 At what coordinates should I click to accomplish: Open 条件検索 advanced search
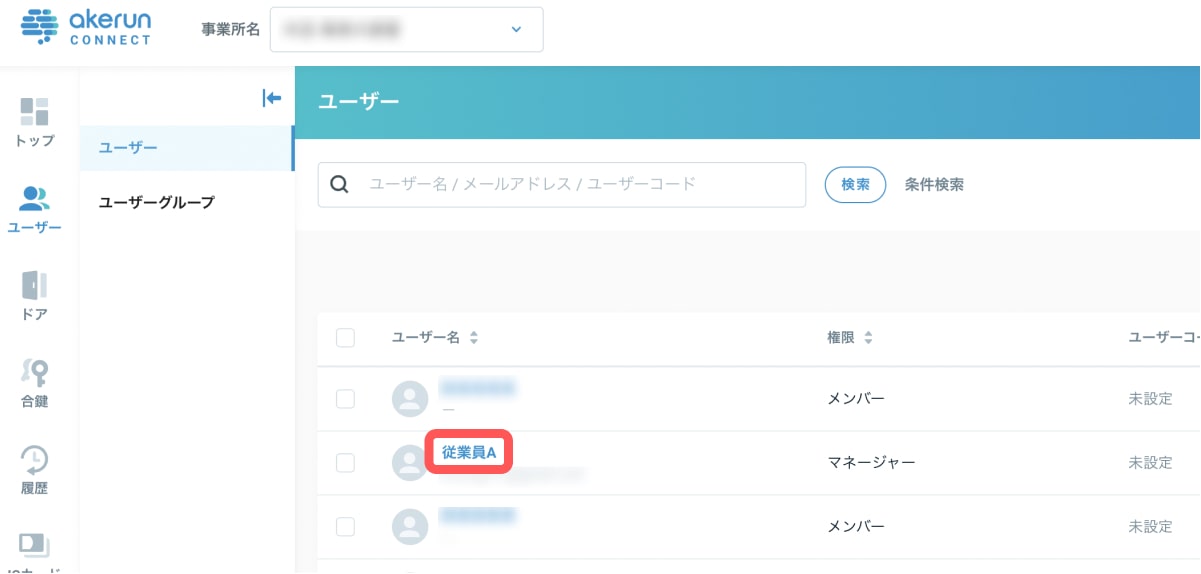coord(934,185)
